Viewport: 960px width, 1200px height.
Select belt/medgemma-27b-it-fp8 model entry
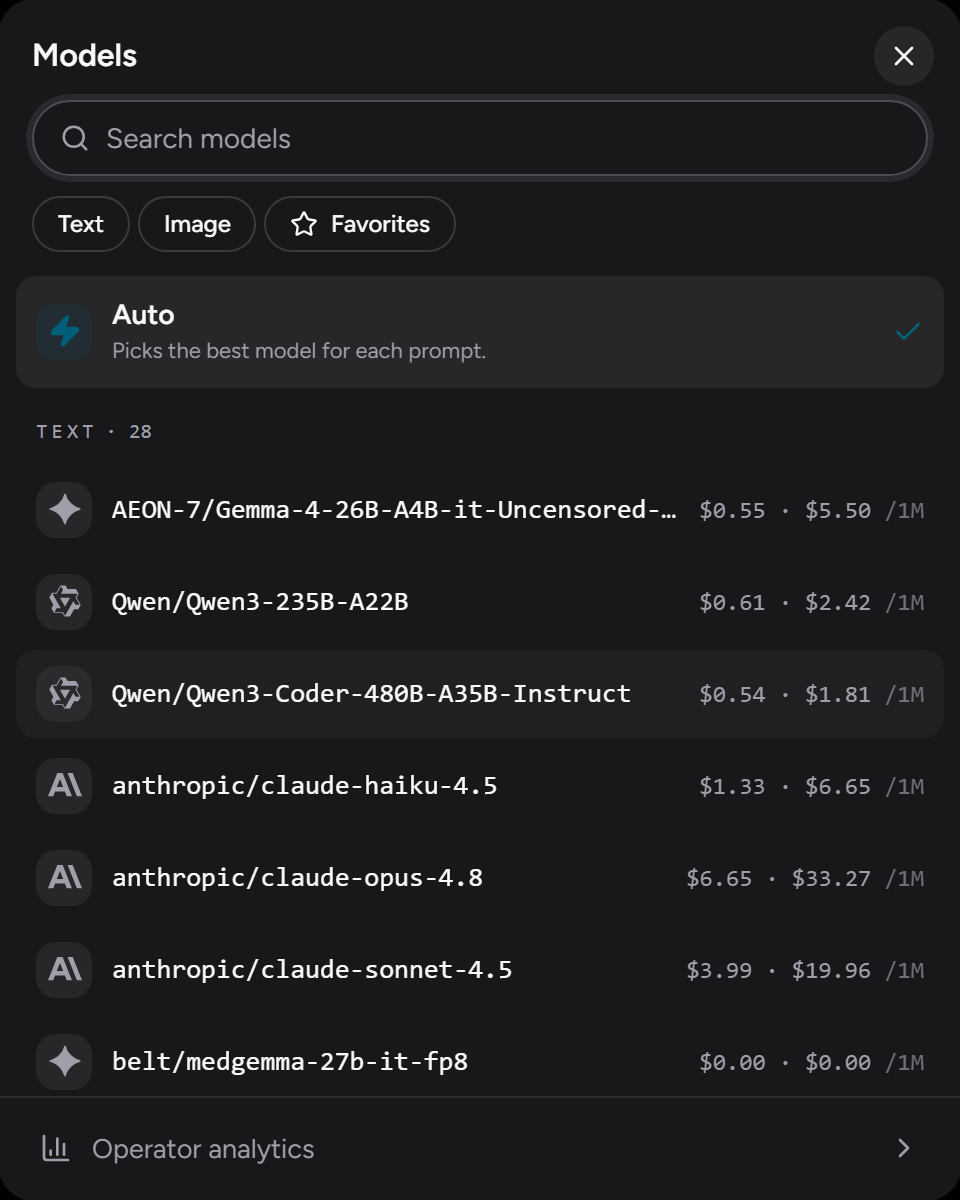pos(480,1062)
